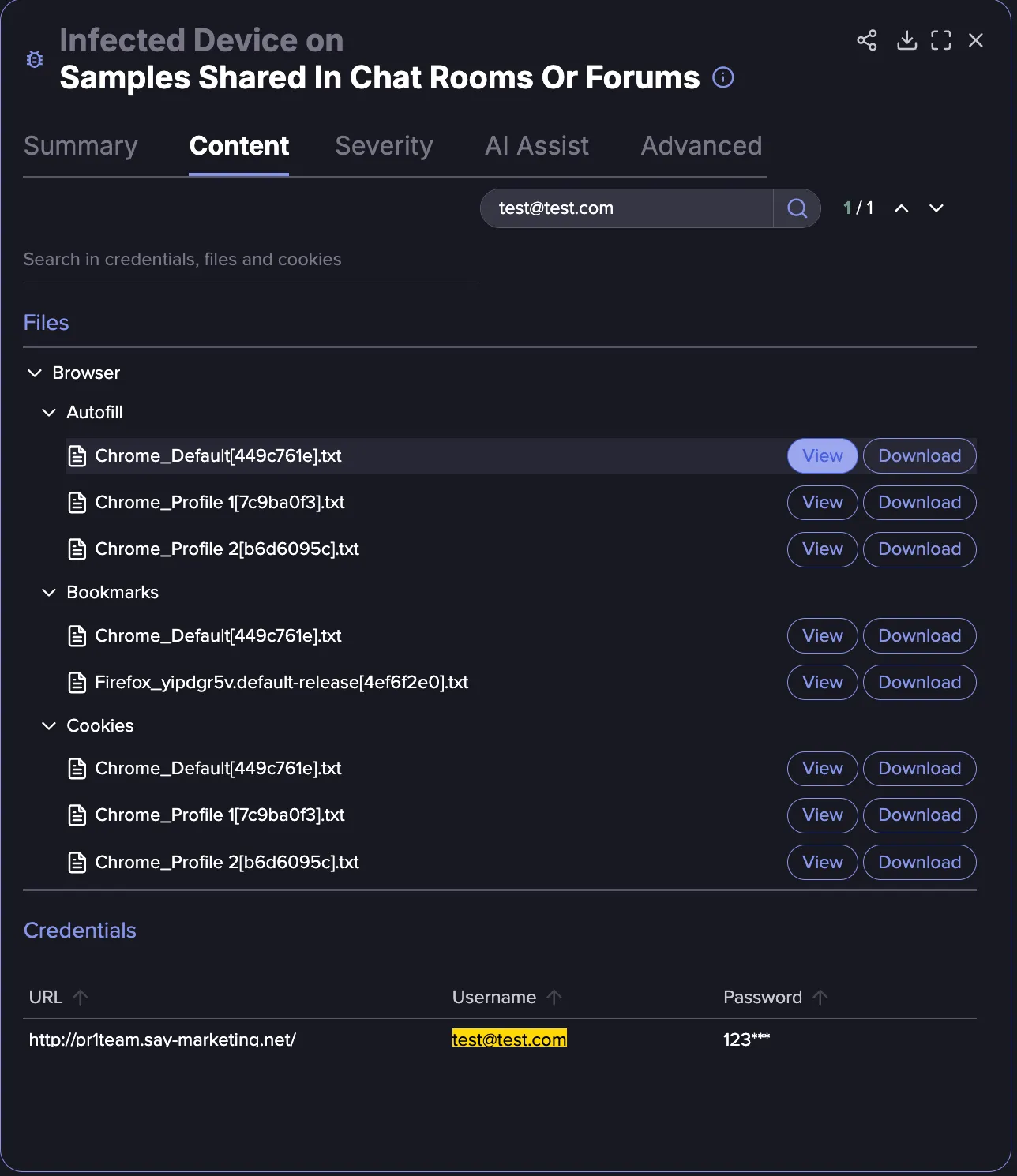This screenshot has width=1017, height=1176.
Task: Click the pr1team.sav-marketing.net URL cell
Action: tap(163, 1039)
